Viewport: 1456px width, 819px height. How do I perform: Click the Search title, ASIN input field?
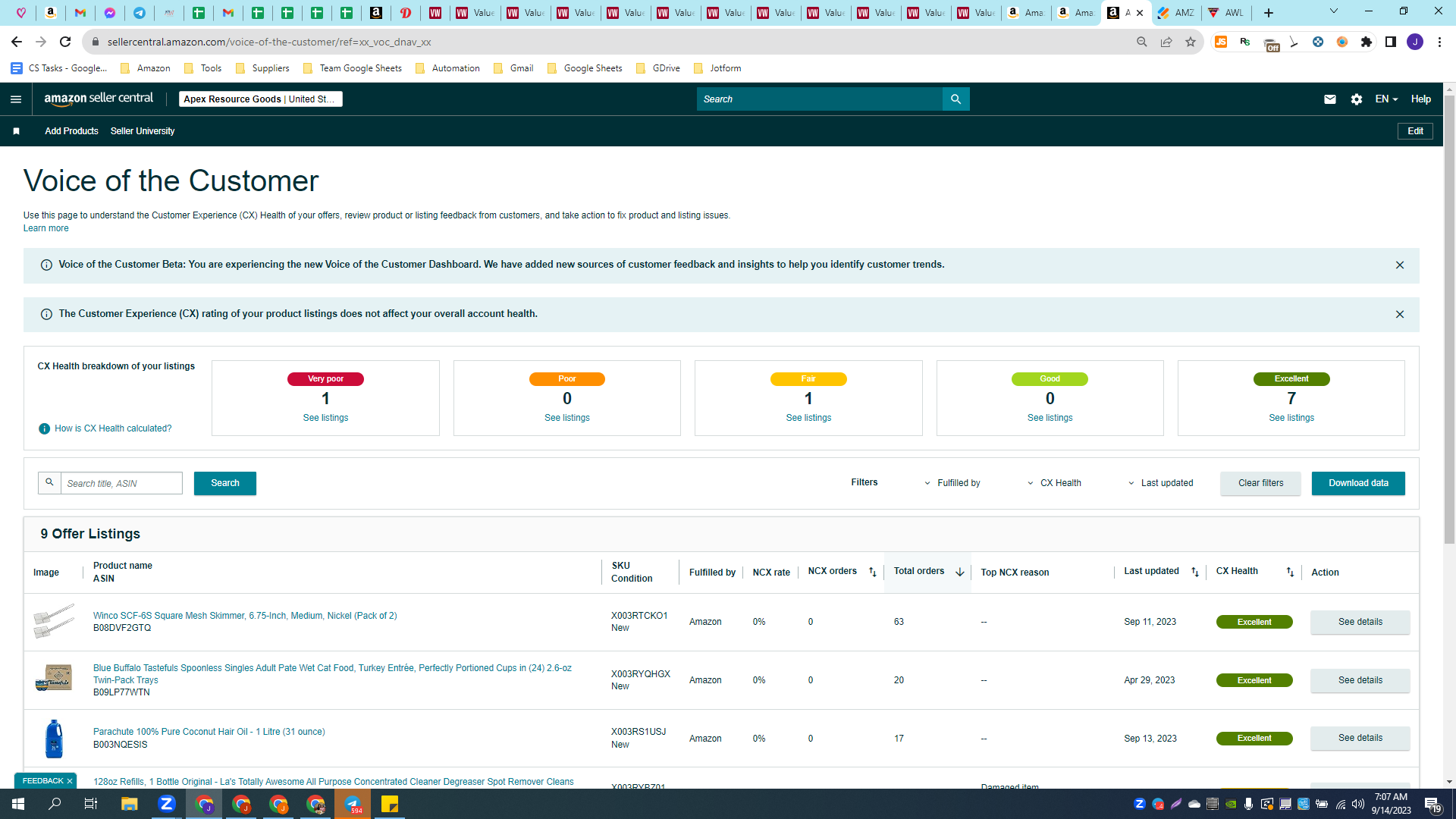pos(121,483)
